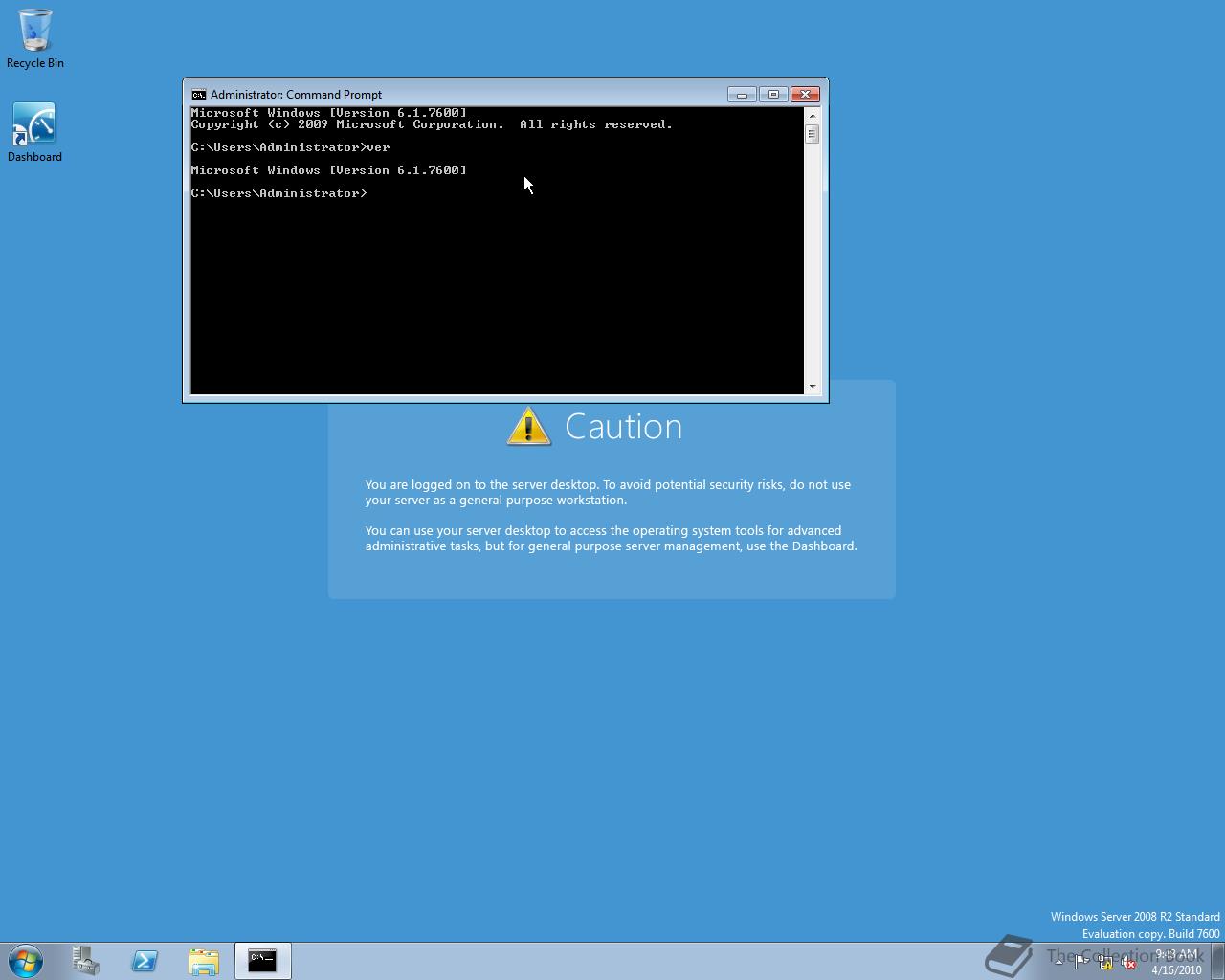
Task: Launch Windows PowerShell from the taskbar
Action: (145, 961)
